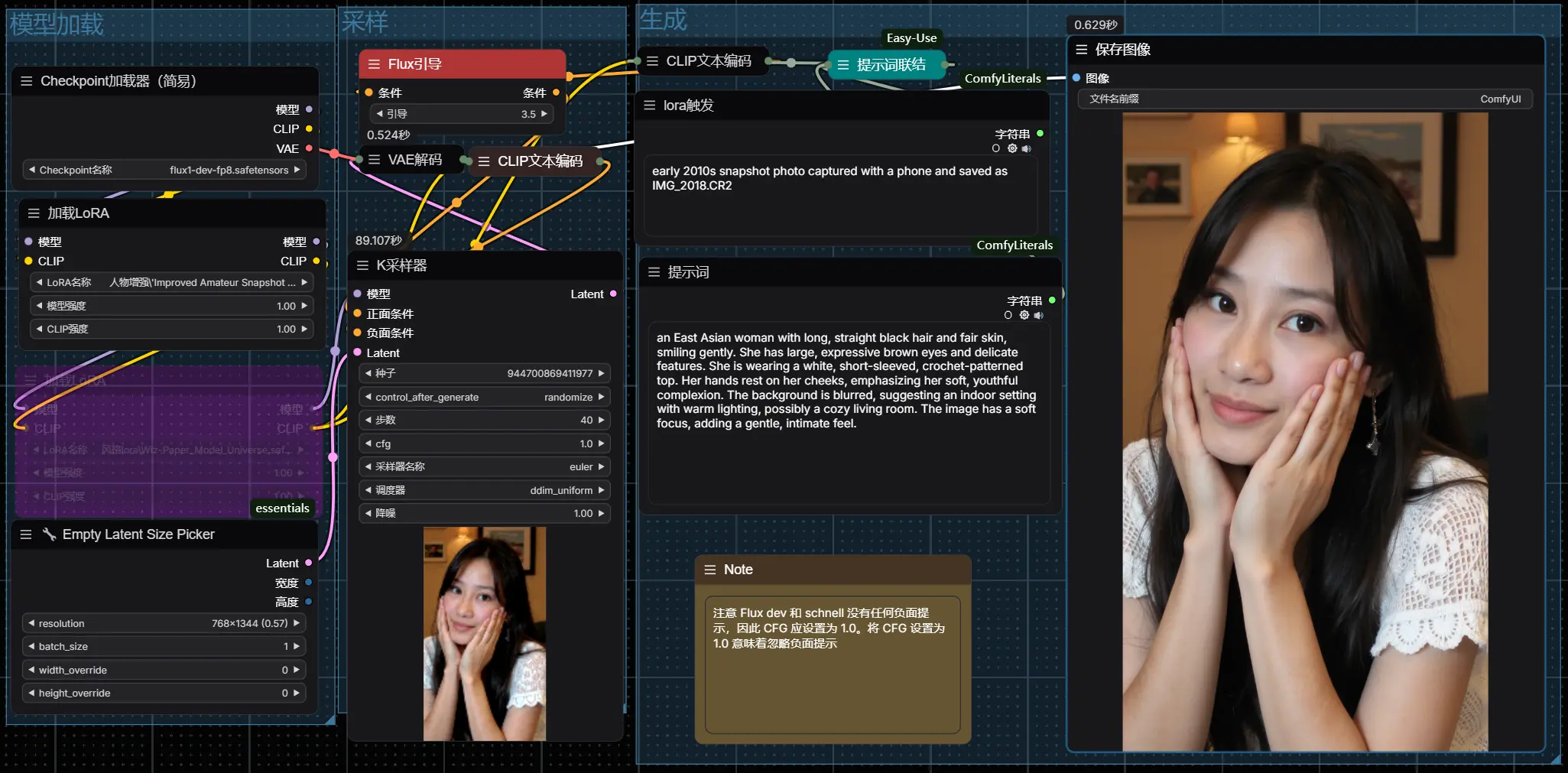Image resolution: width=1568 pixels, height=773 pixels.
Task: Decrease the 引导 value with left arrow
Action: (379, 114)
